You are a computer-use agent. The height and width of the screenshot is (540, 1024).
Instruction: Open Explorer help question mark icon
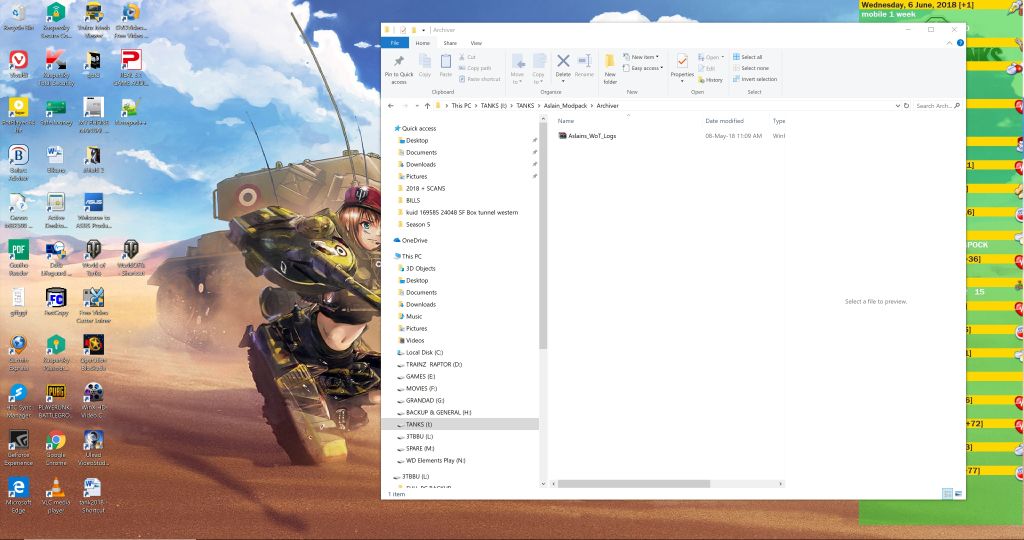(x=960, y=43)
